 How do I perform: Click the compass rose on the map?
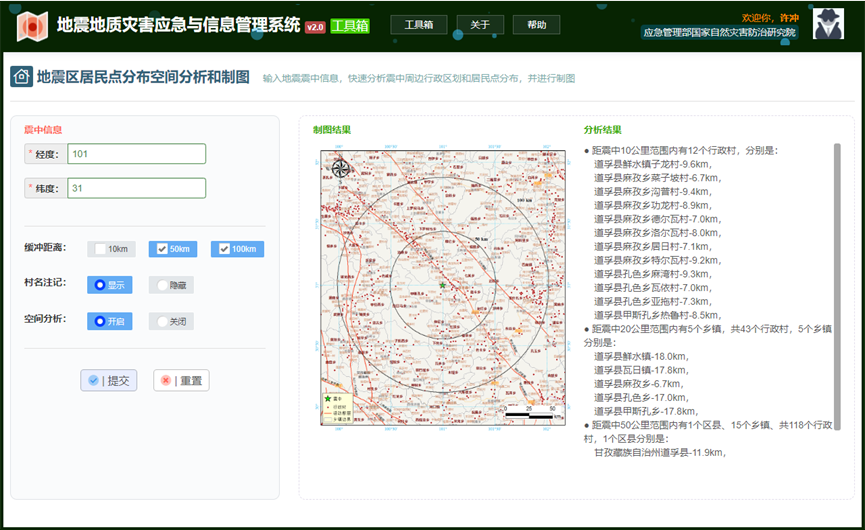340,168
